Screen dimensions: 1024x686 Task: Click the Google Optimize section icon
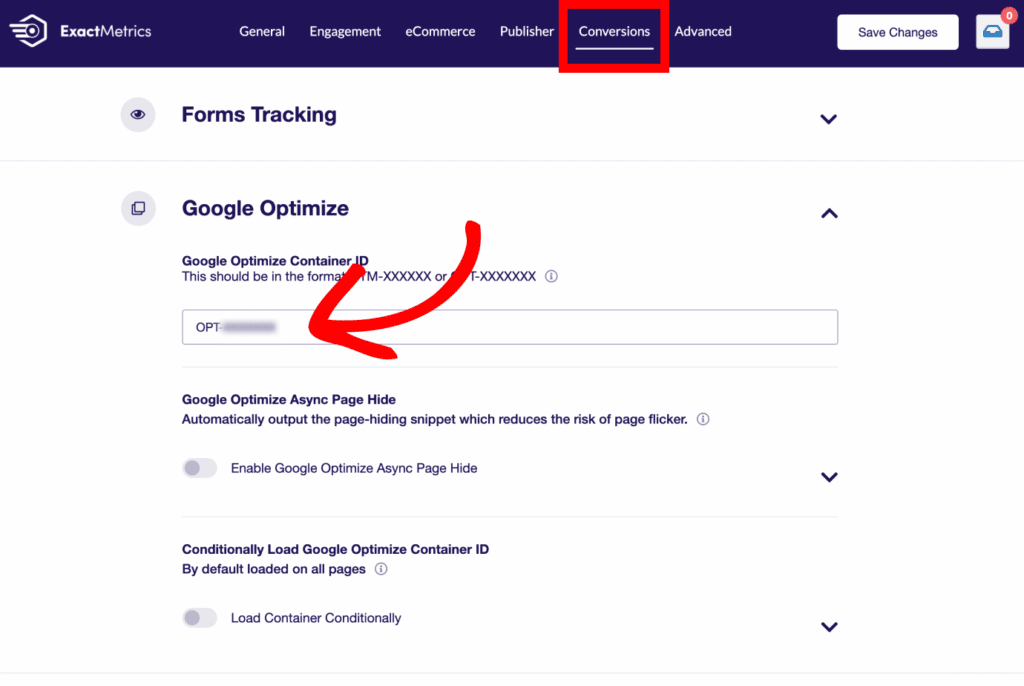pos(138,208)
